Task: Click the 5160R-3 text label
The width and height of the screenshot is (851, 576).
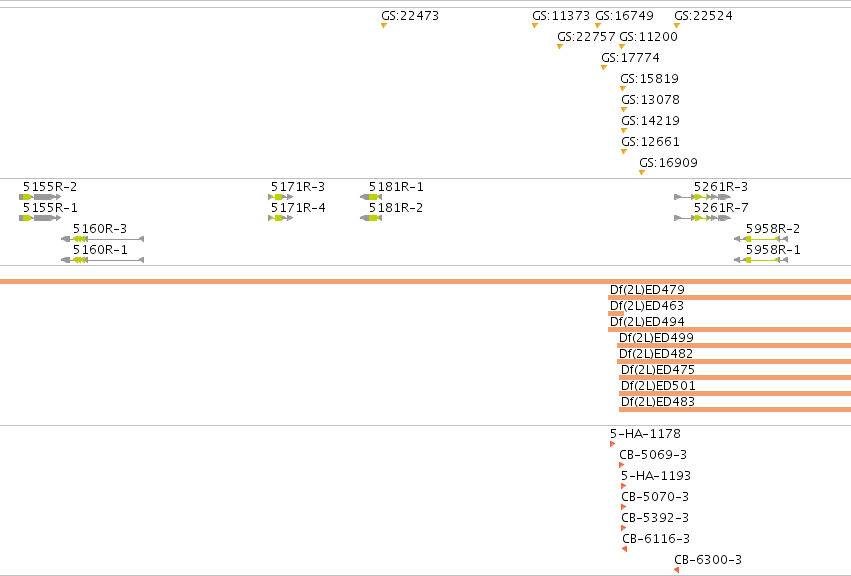Action: coord(100,229)
